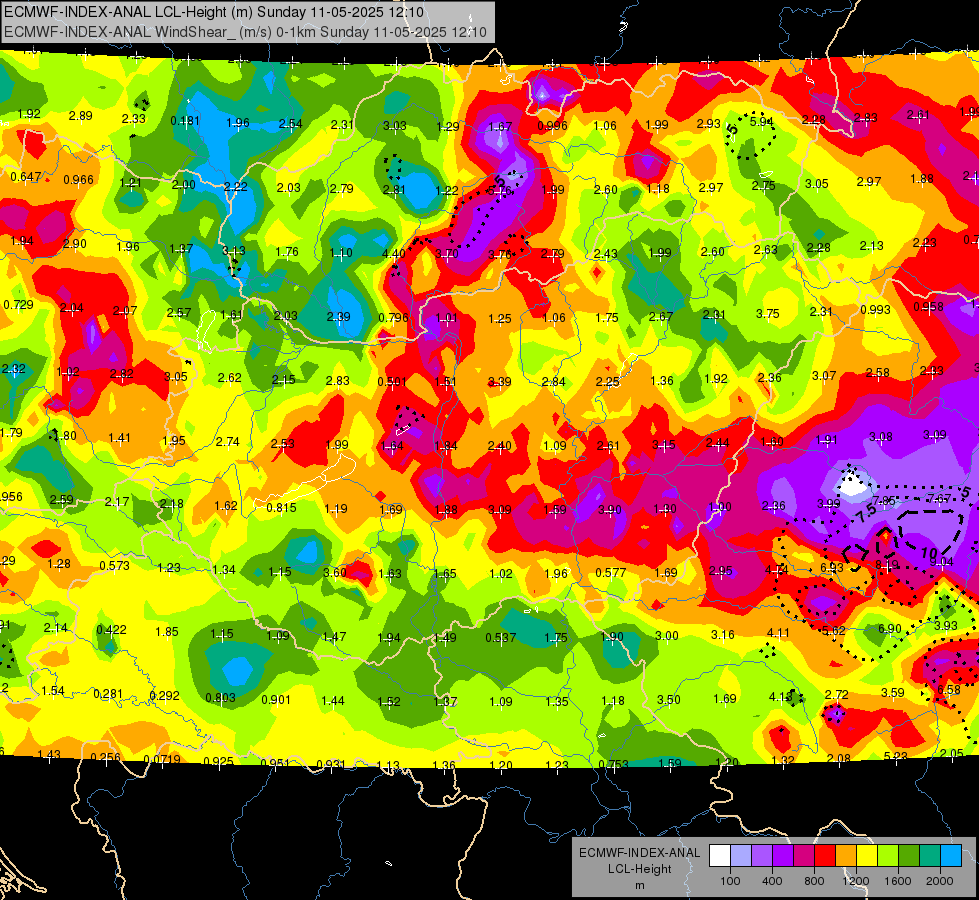The width and height of the screenshot is (979, 900).
Task: Click the wind shear value 0.647
Action: click(26, 177)
